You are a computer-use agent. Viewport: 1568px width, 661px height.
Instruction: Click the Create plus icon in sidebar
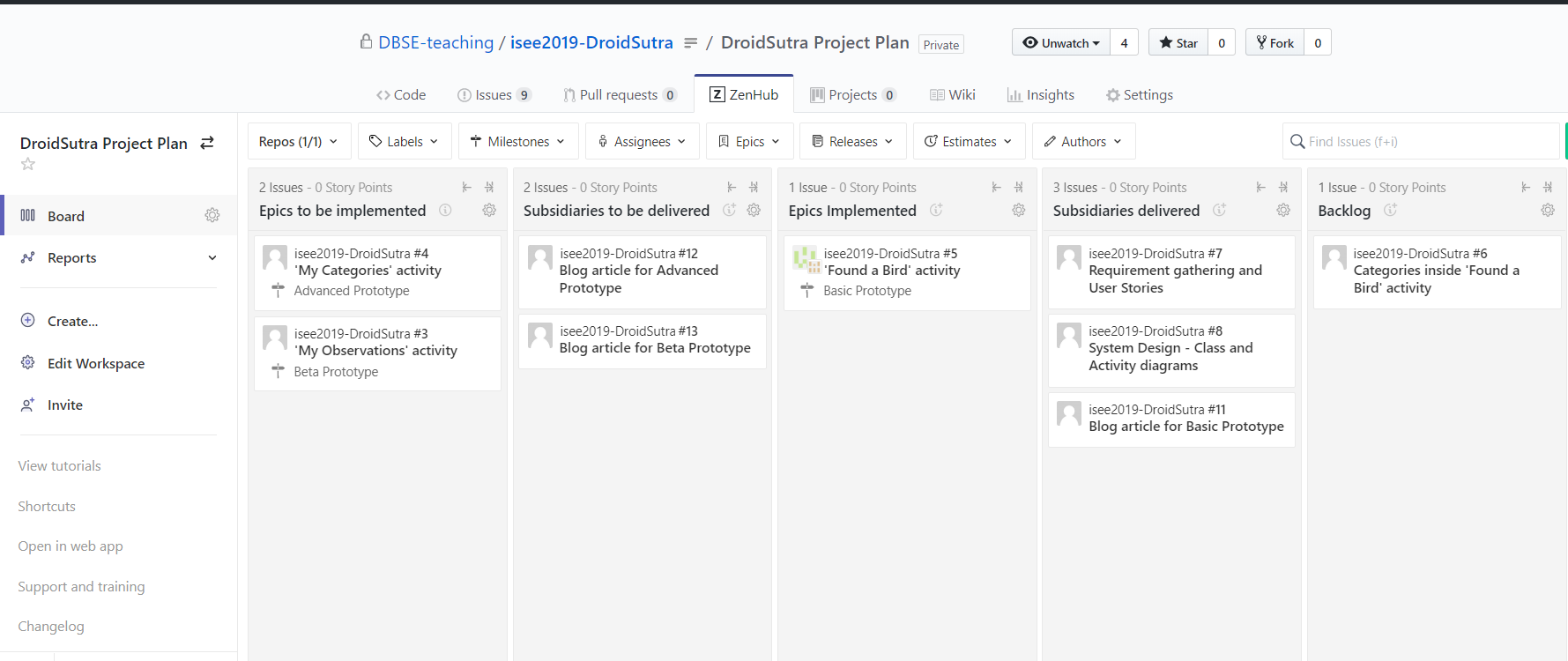28,321
